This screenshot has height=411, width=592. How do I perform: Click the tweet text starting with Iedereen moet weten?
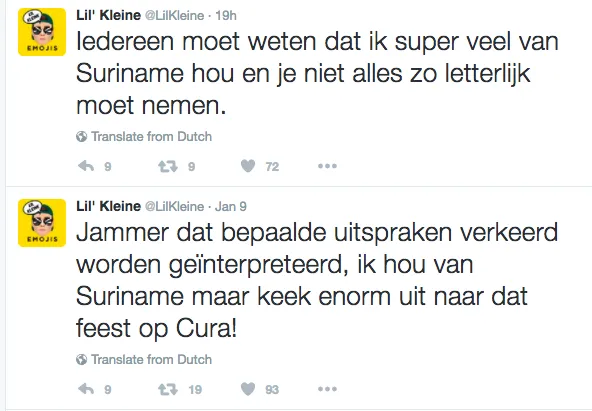tap(317, 73)
